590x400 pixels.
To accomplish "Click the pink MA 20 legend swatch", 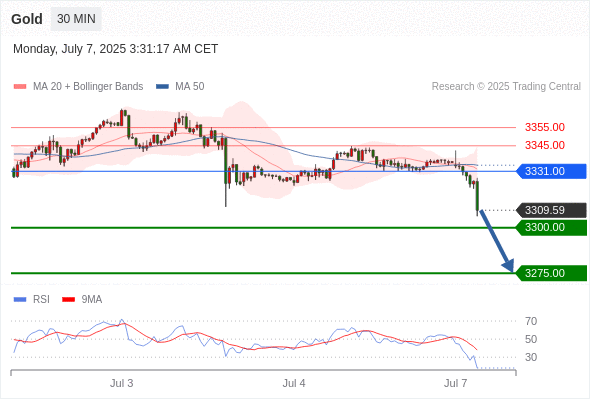I will (x=20, y=87).
